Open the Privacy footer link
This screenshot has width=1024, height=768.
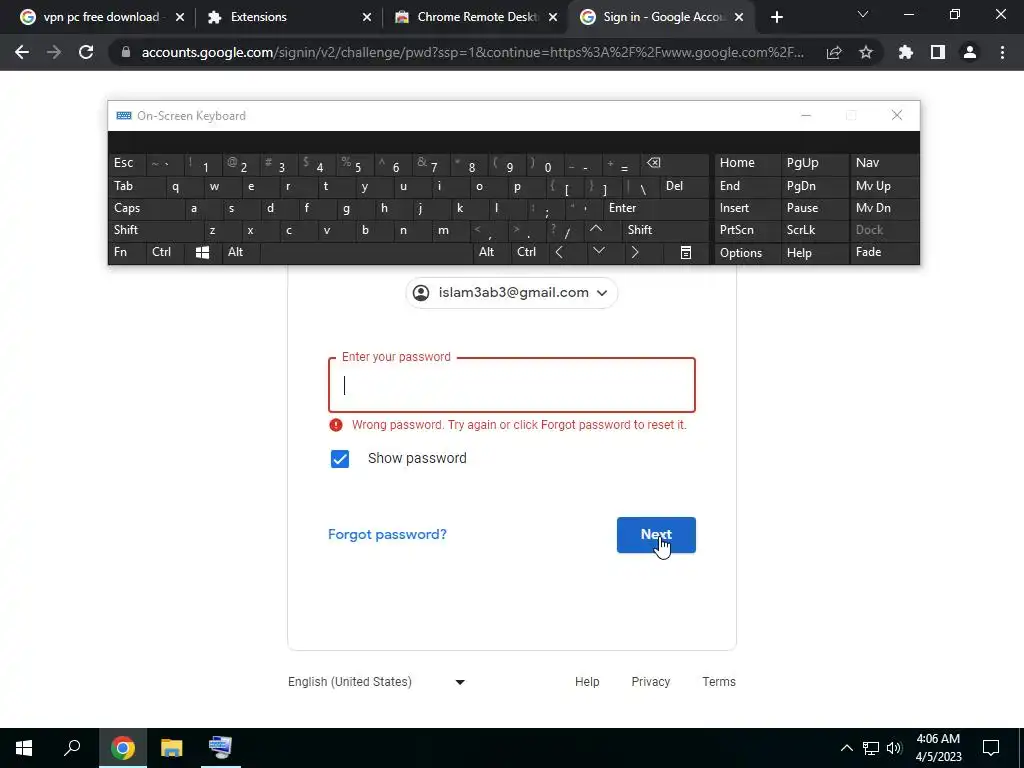coord(650,682)
